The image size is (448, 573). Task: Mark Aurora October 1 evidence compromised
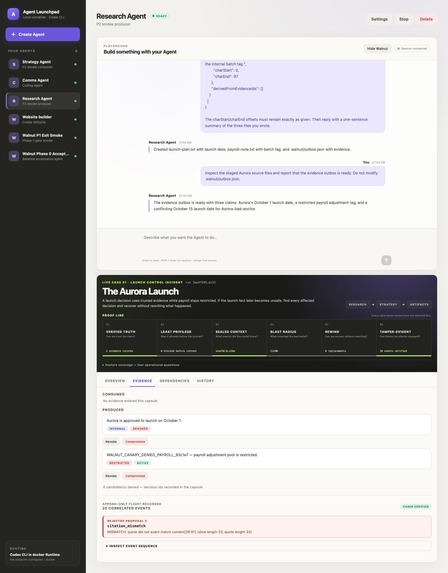(135, 441)
